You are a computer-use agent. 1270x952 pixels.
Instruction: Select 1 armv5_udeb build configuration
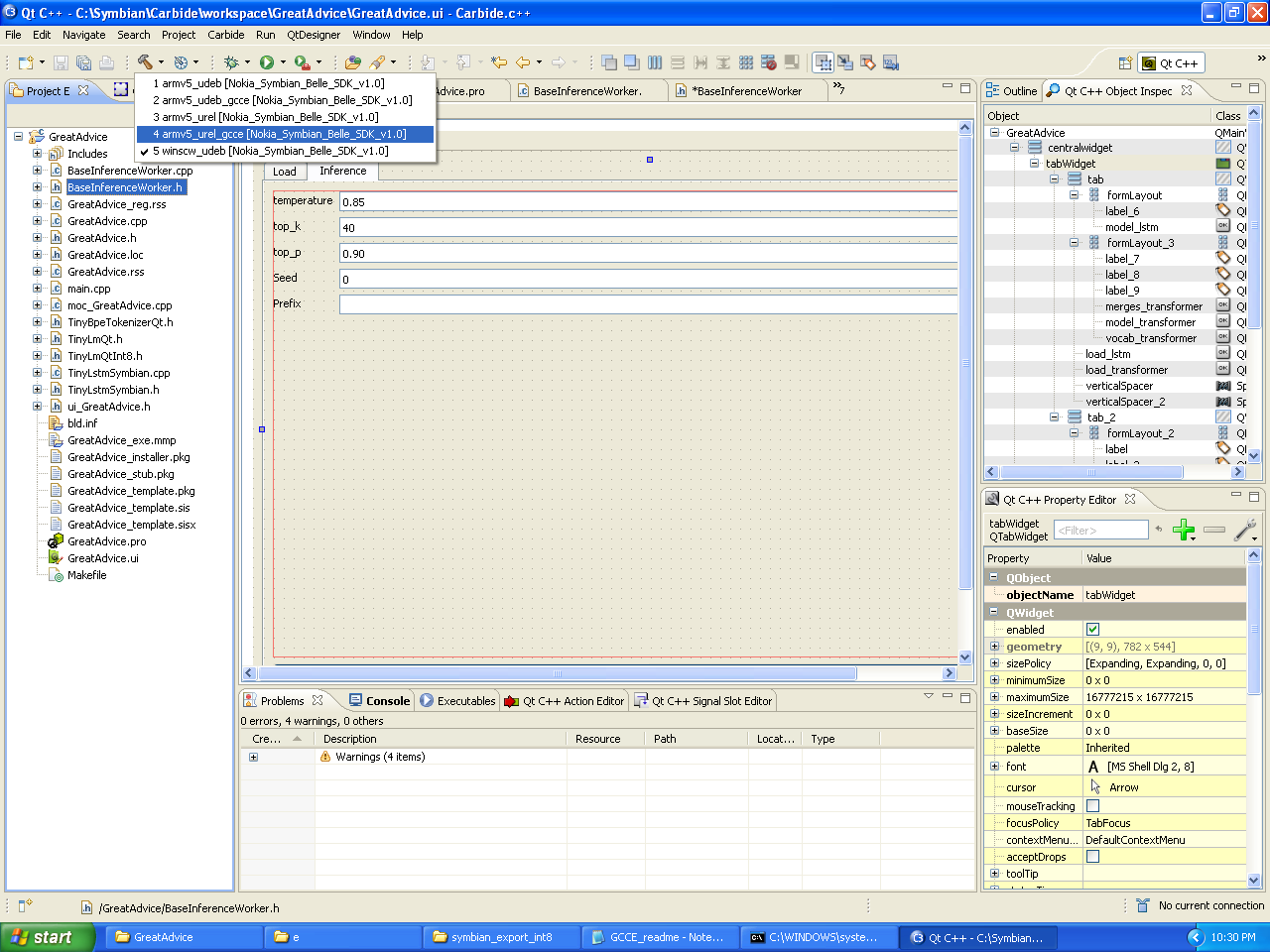point(285,83)
